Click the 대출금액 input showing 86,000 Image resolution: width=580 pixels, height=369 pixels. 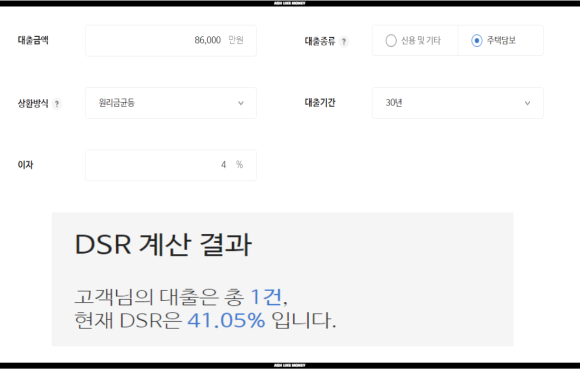pos(171,41)
